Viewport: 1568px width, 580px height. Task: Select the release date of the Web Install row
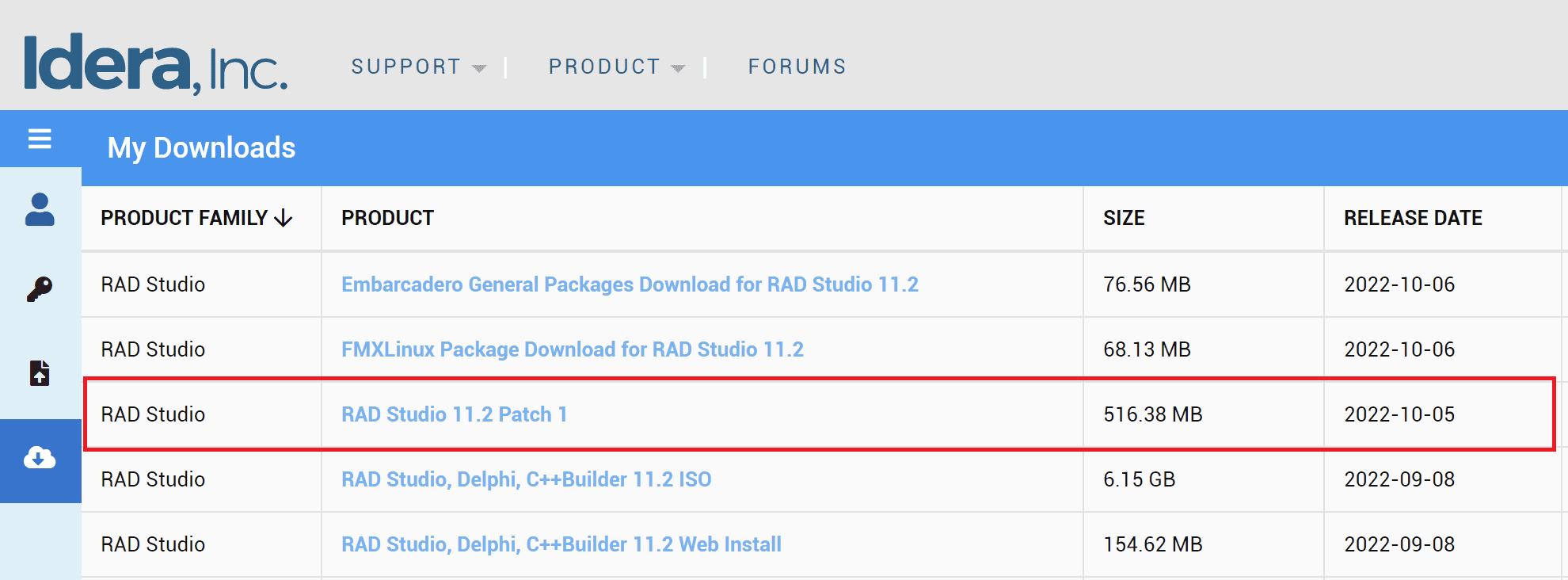(x=1399, y=544)
